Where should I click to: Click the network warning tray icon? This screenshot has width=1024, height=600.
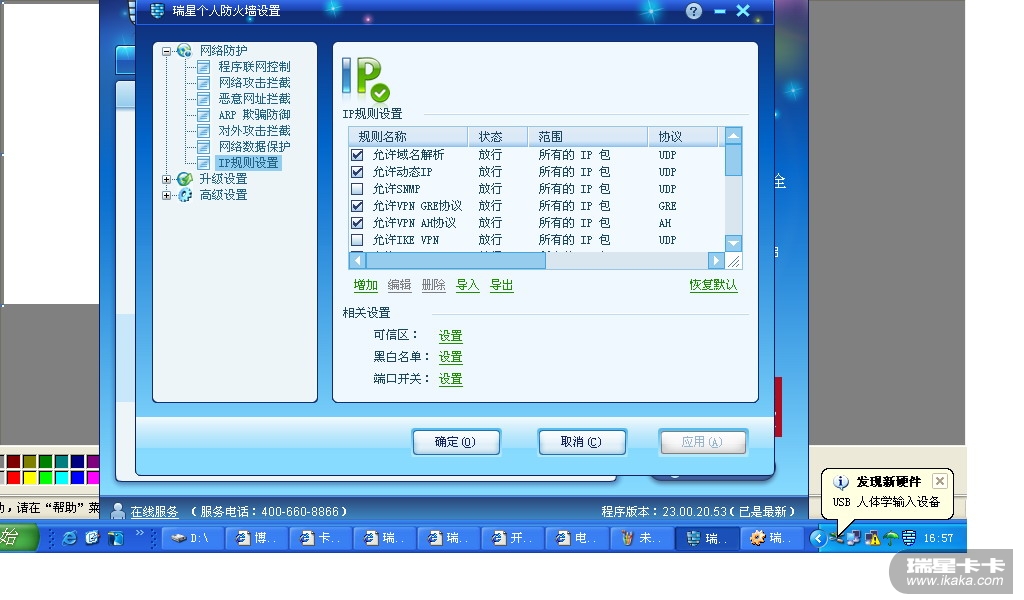[x=872, y=538]
